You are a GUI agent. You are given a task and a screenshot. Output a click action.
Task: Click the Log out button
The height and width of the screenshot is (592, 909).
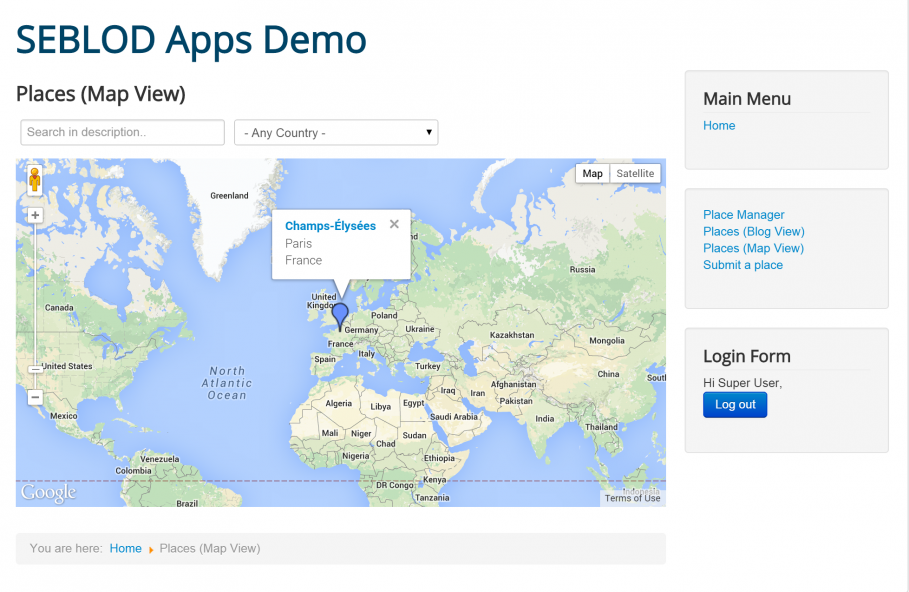(735, 405)
